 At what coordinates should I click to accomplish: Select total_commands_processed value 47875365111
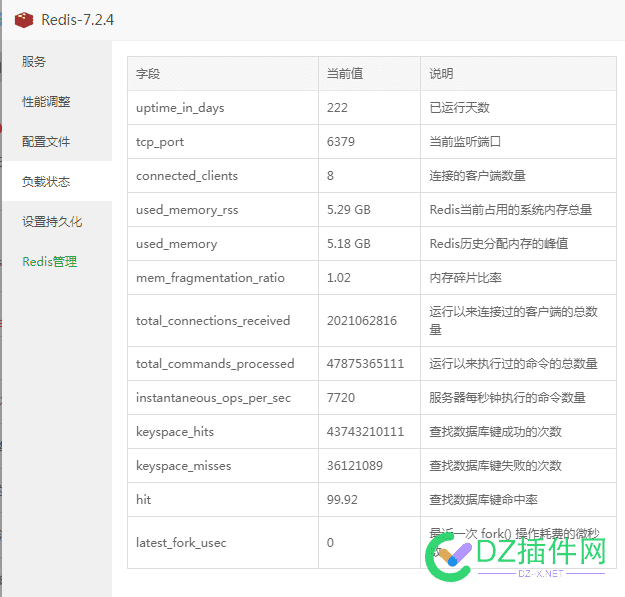365,363
